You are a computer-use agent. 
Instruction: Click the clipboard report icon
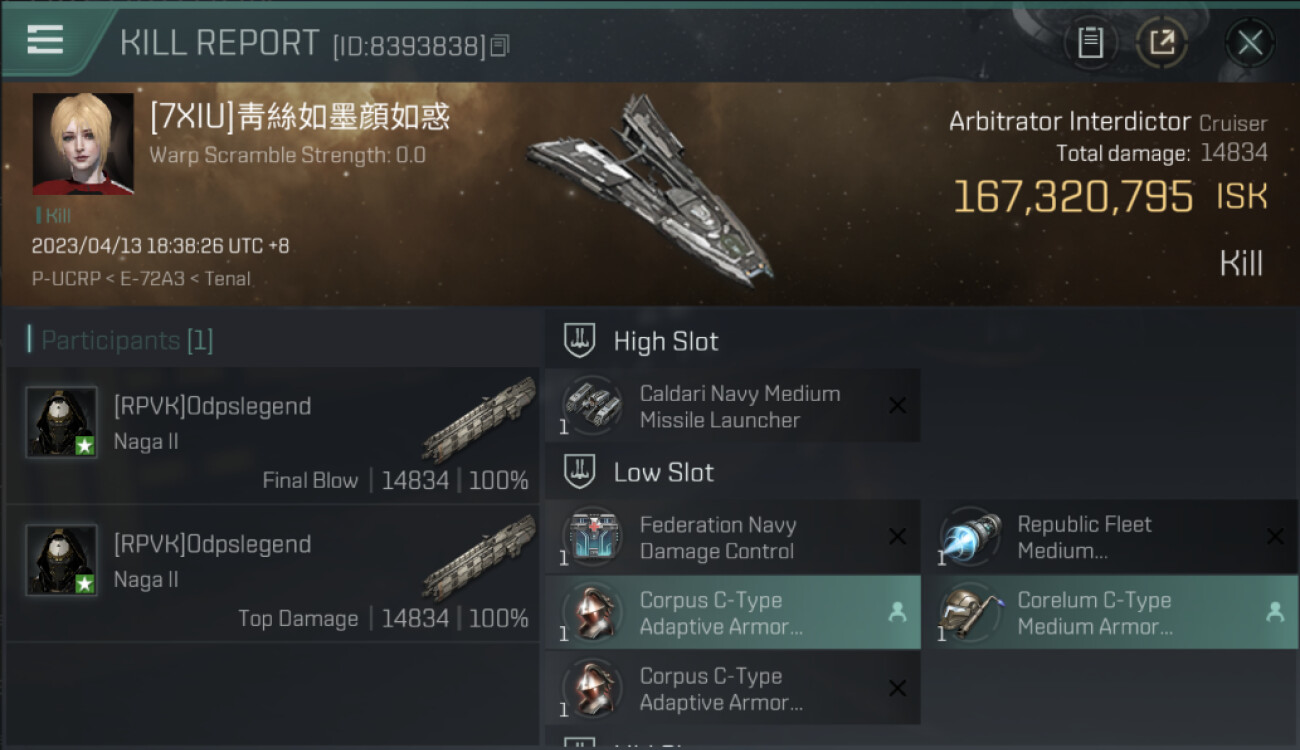pos(1090,42)
